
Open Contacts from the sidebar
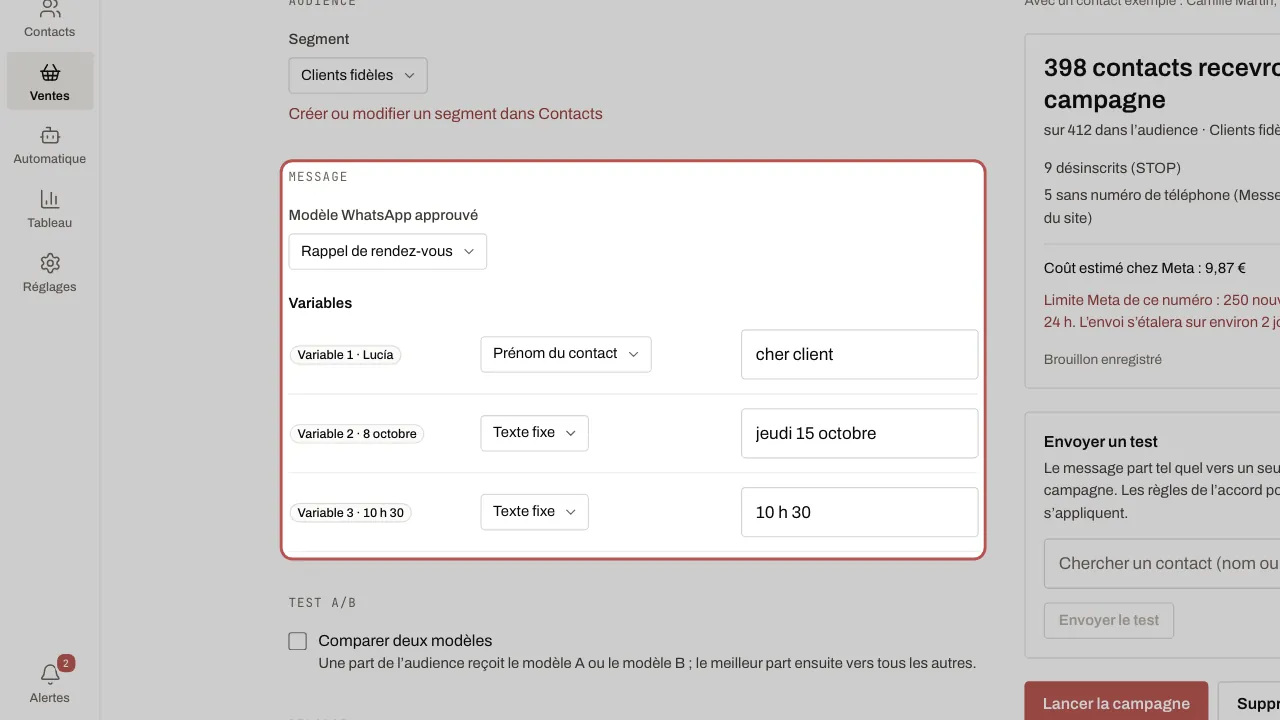tap(50, 20)
